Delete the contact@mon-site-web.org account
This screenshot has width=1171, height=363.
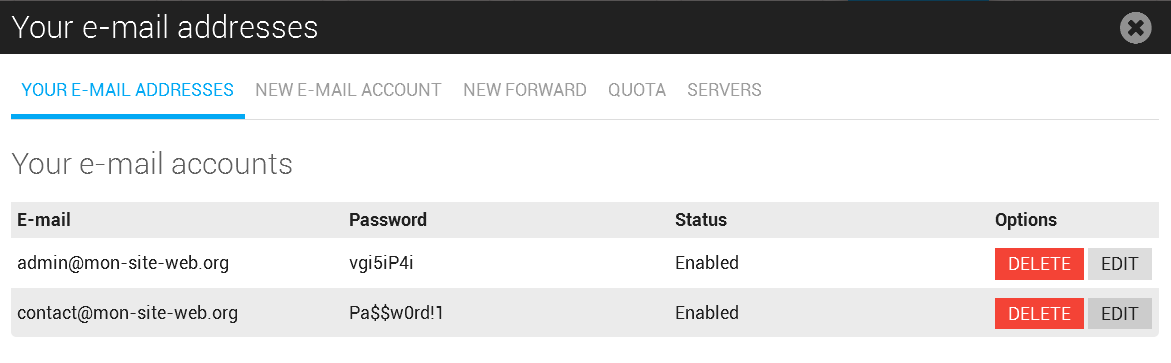[1039, 313]
